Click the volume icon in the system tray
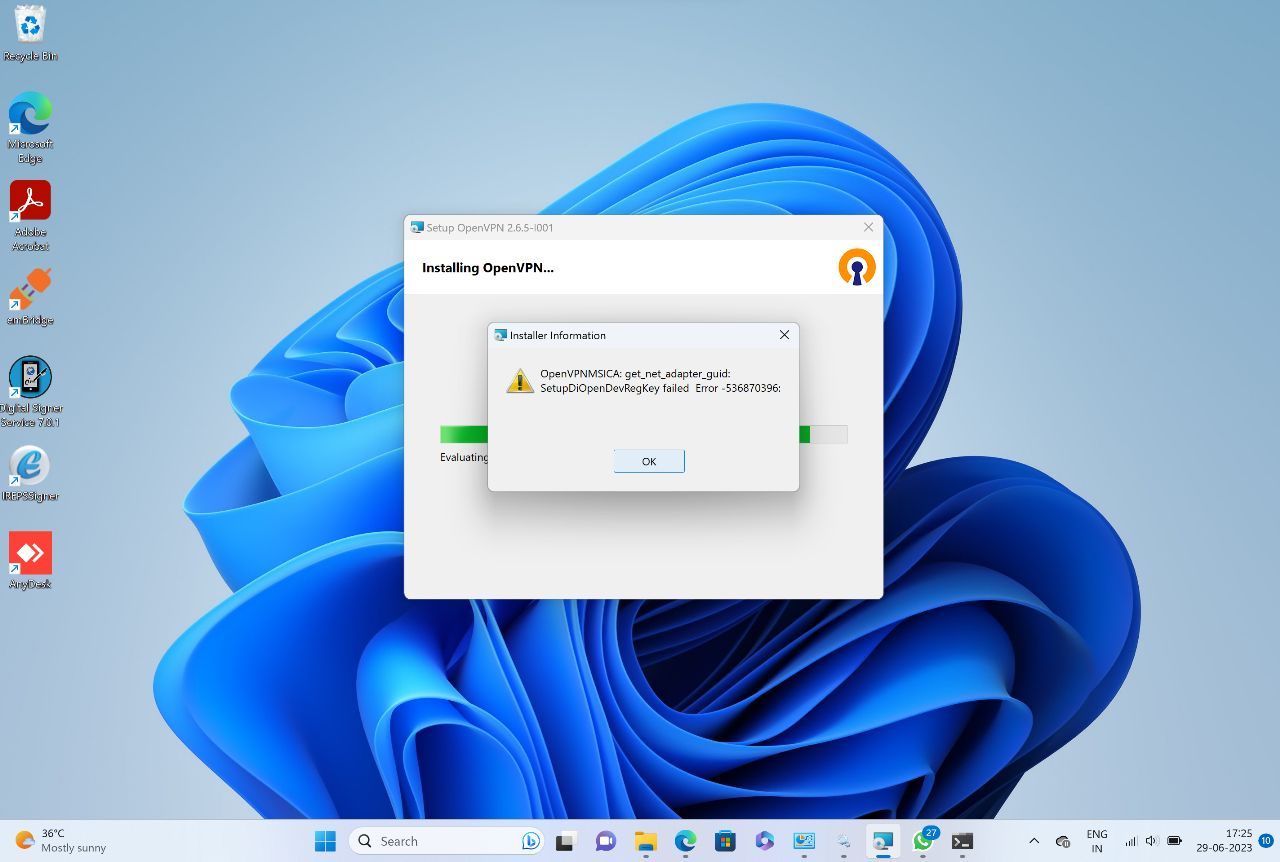Viewport: 1280px width, 862px height. (x=1150, y=841)
